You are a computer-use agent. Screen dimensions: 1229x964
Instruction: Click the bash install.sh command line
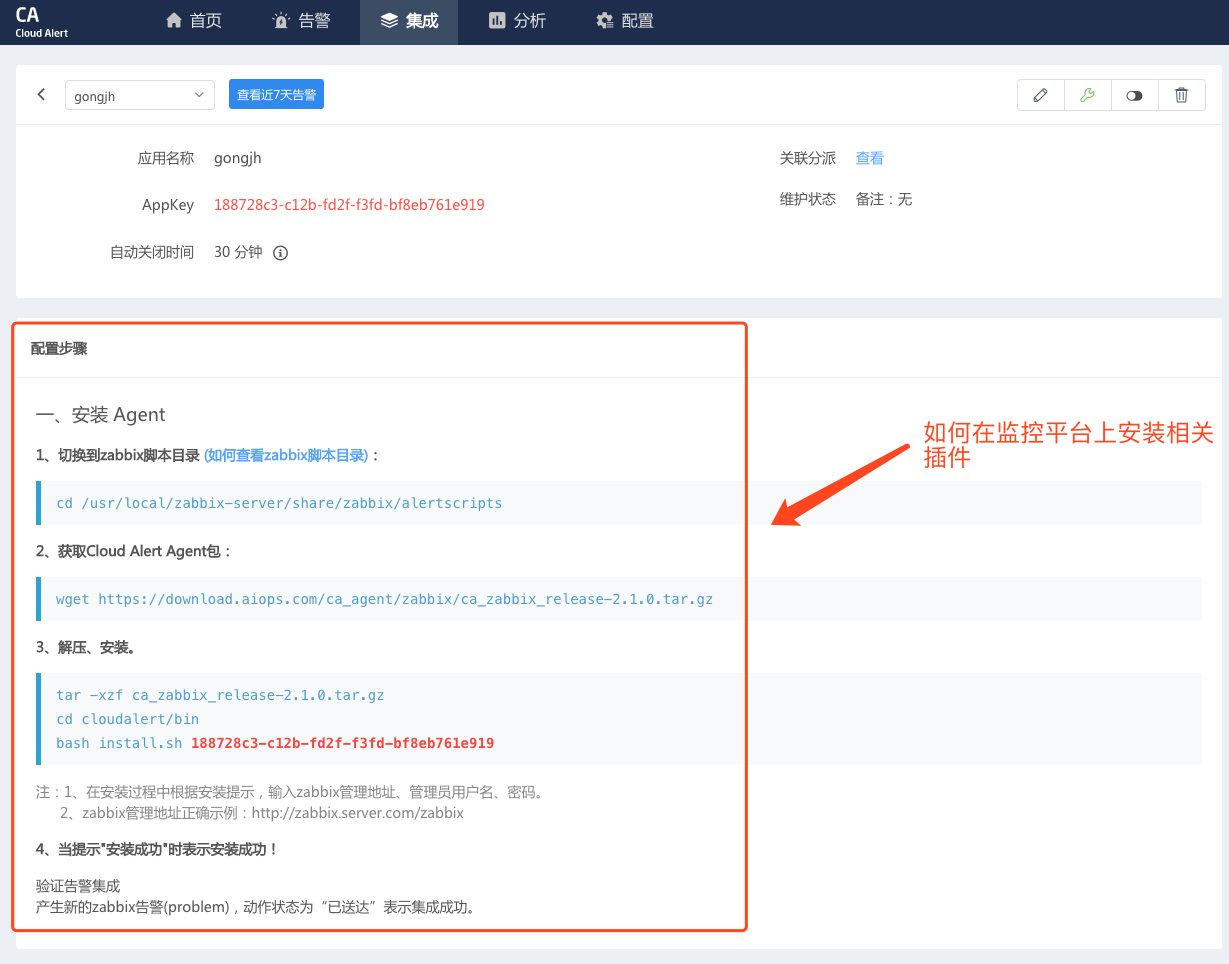[275, 743]
